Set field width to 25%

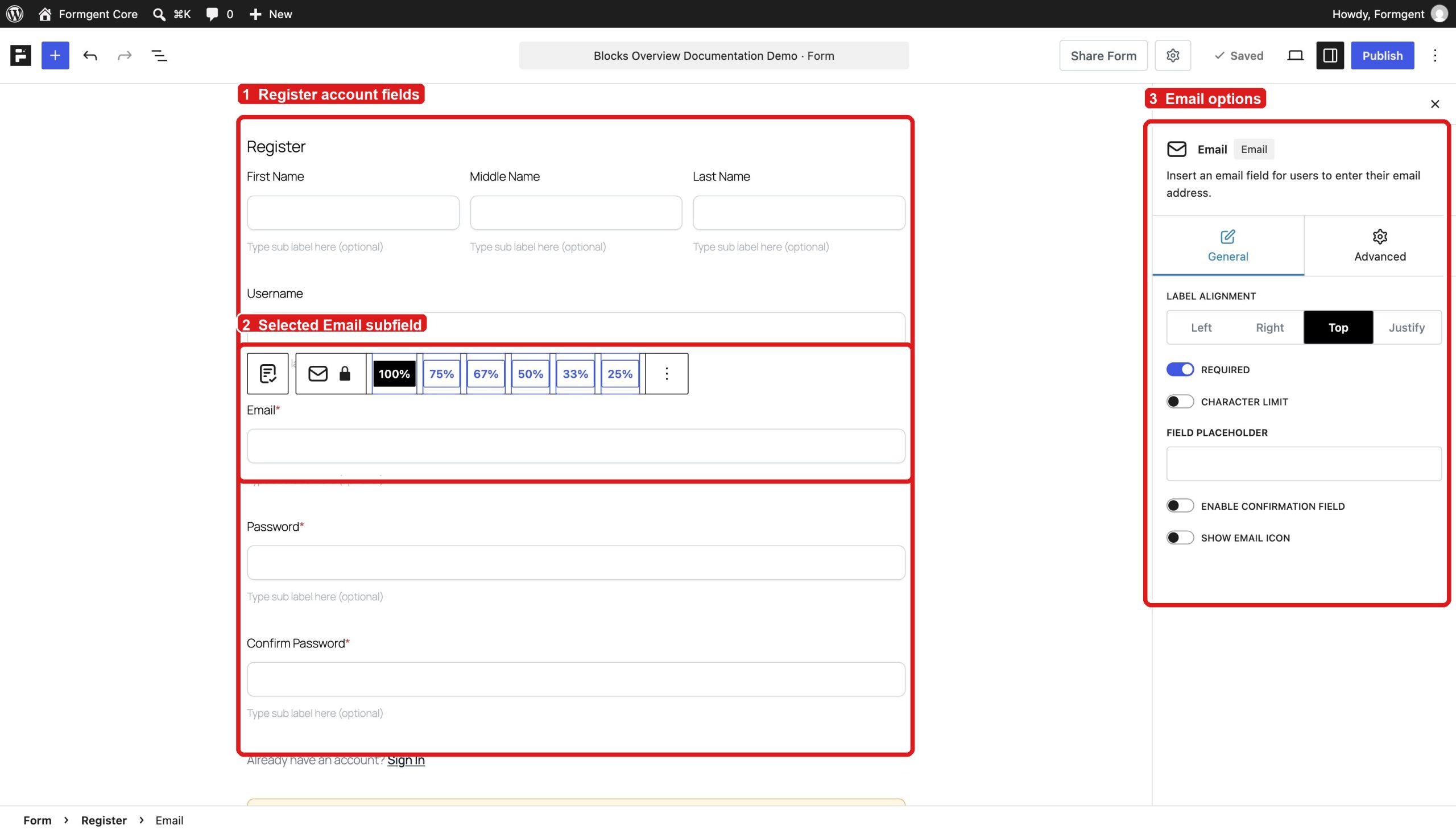[x=619, y=373]
